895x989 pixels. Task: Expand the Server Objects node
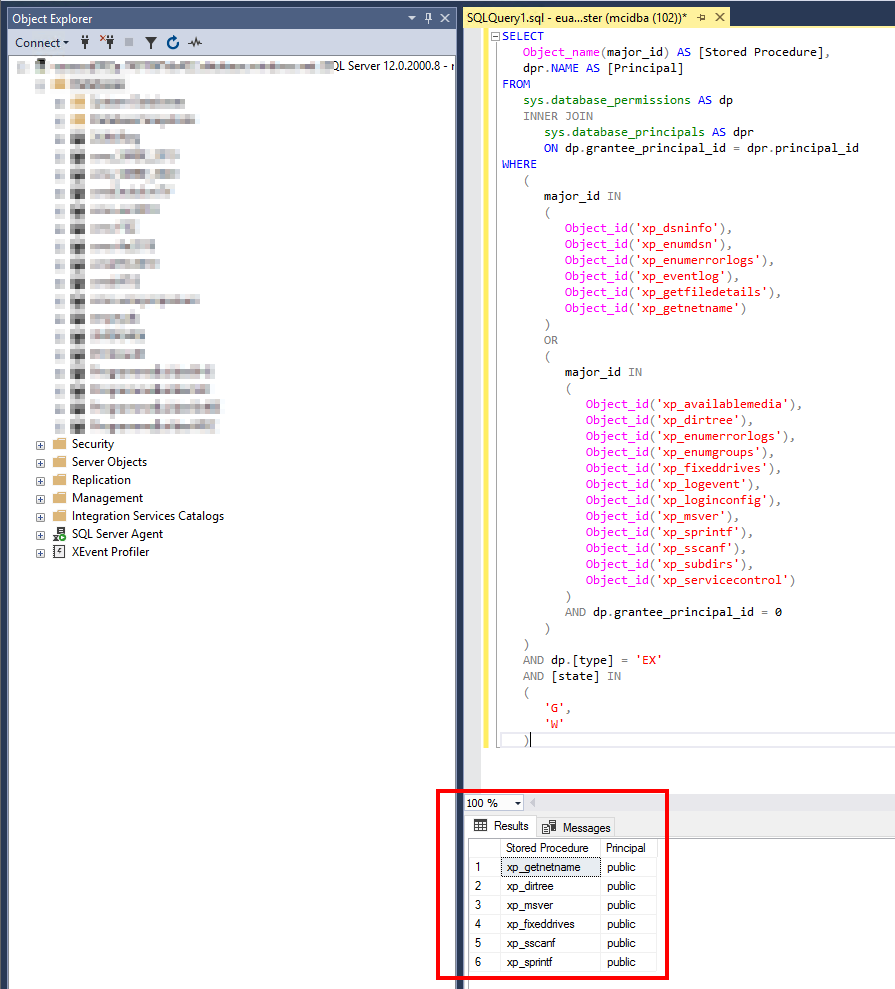tap(40, 463)
